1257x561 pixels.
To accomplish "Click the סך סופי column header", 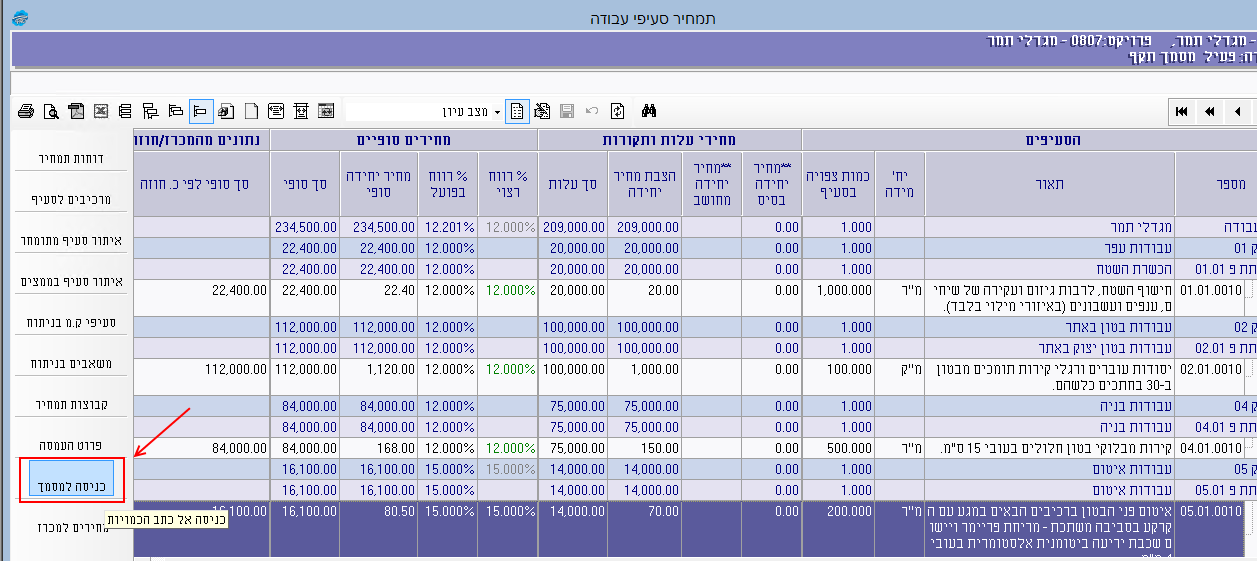I will [x=304, y=183].
